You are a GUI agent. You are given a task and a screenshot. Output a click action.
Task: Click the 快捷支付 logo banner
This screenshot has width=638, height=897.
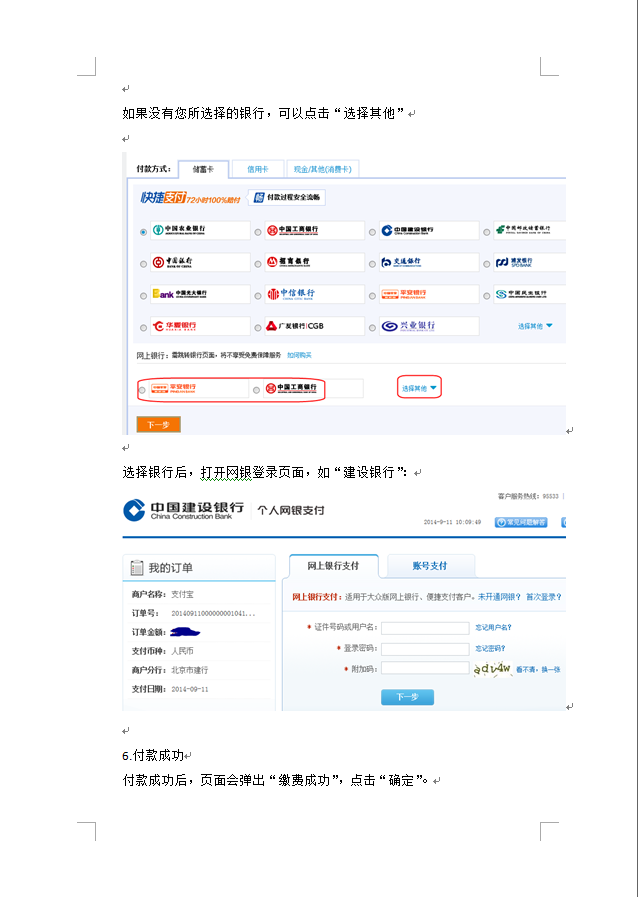coord(190,198)
